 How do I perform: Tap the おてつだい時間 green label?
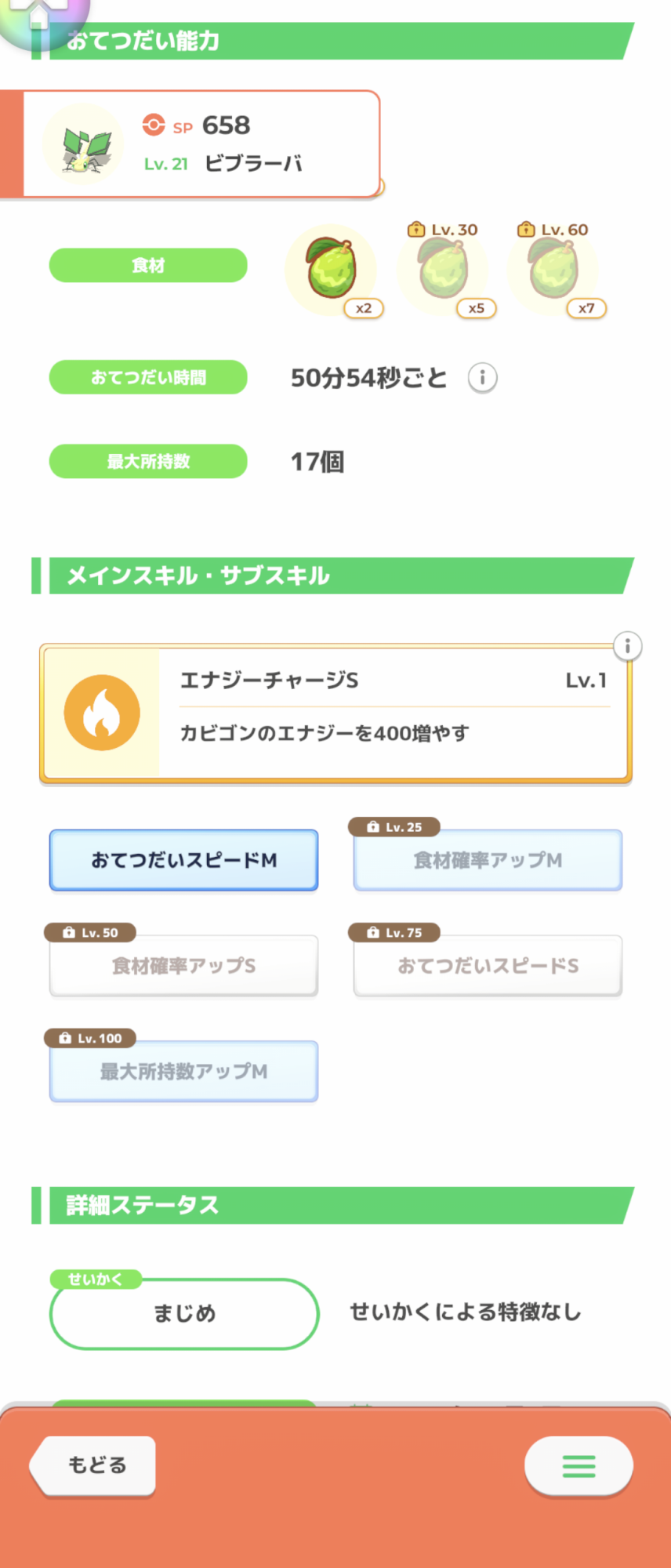tap(148, 378)
